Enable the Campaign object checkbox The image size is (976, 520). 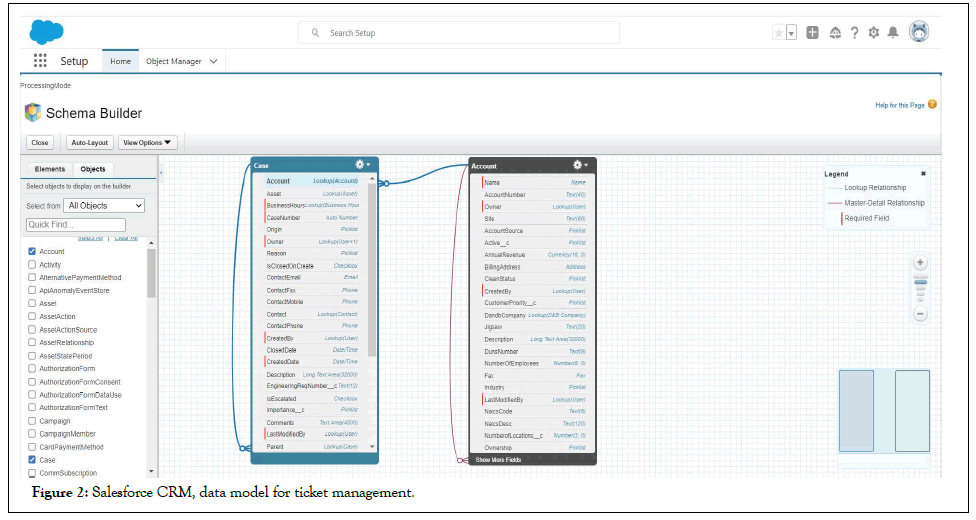click(33, 421)
